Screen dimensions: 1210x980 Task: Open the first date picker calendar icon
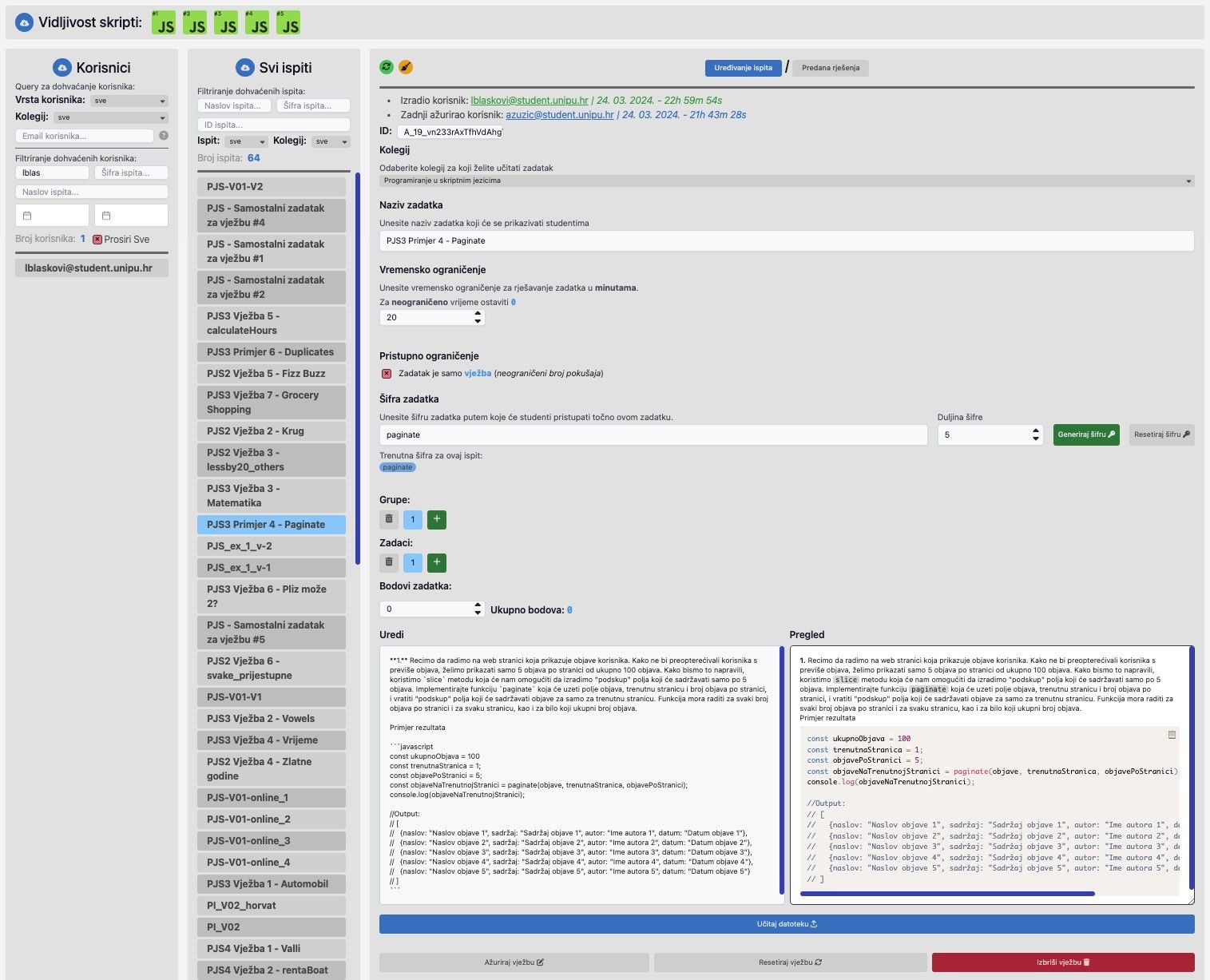pyautogui.click(x=27, y=216)
